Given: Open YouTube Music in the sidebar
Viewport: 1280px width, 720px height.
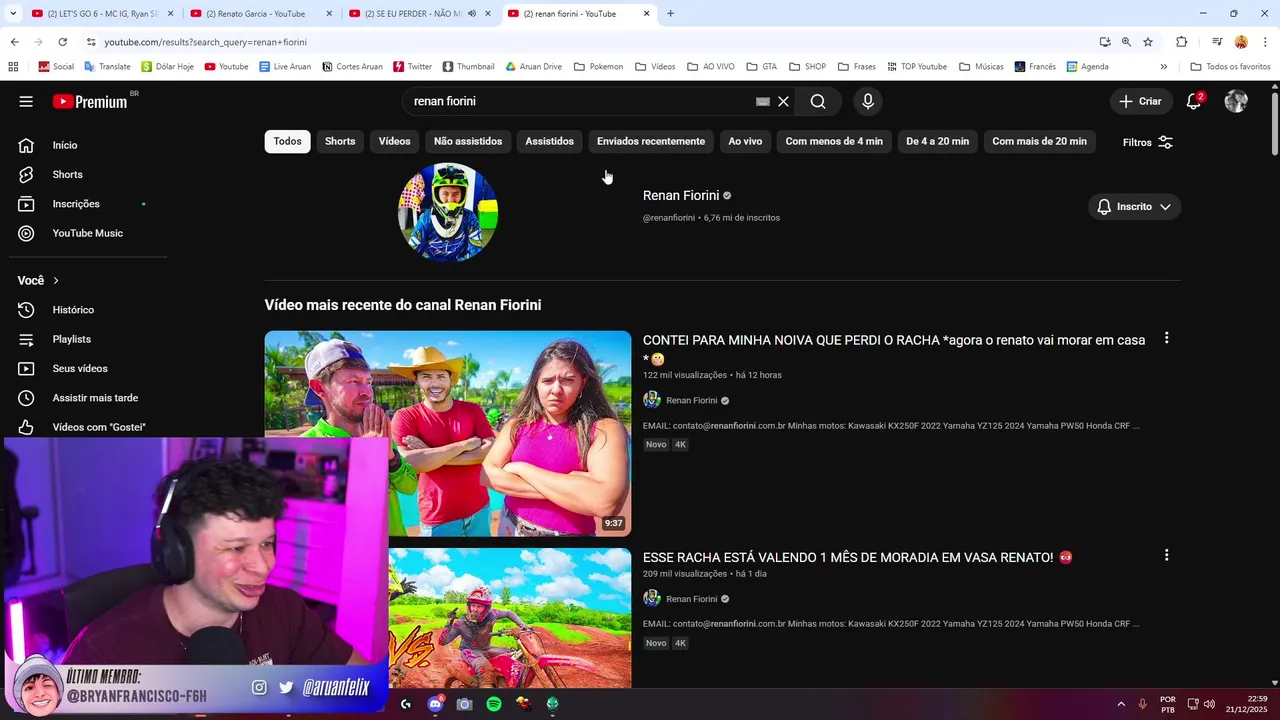Looking at the screenshot, I should (90, 233).
